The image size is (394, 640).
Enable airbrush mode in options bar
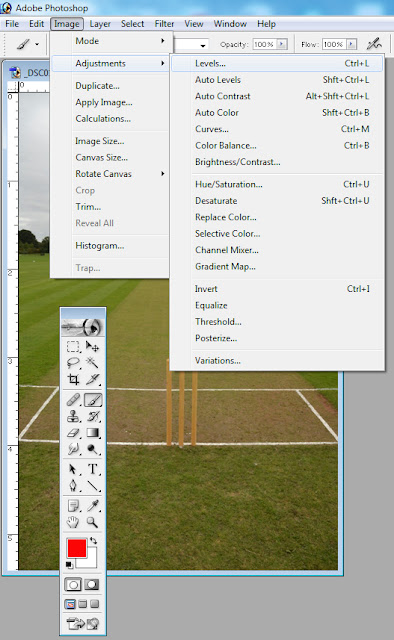pos(374,44)
